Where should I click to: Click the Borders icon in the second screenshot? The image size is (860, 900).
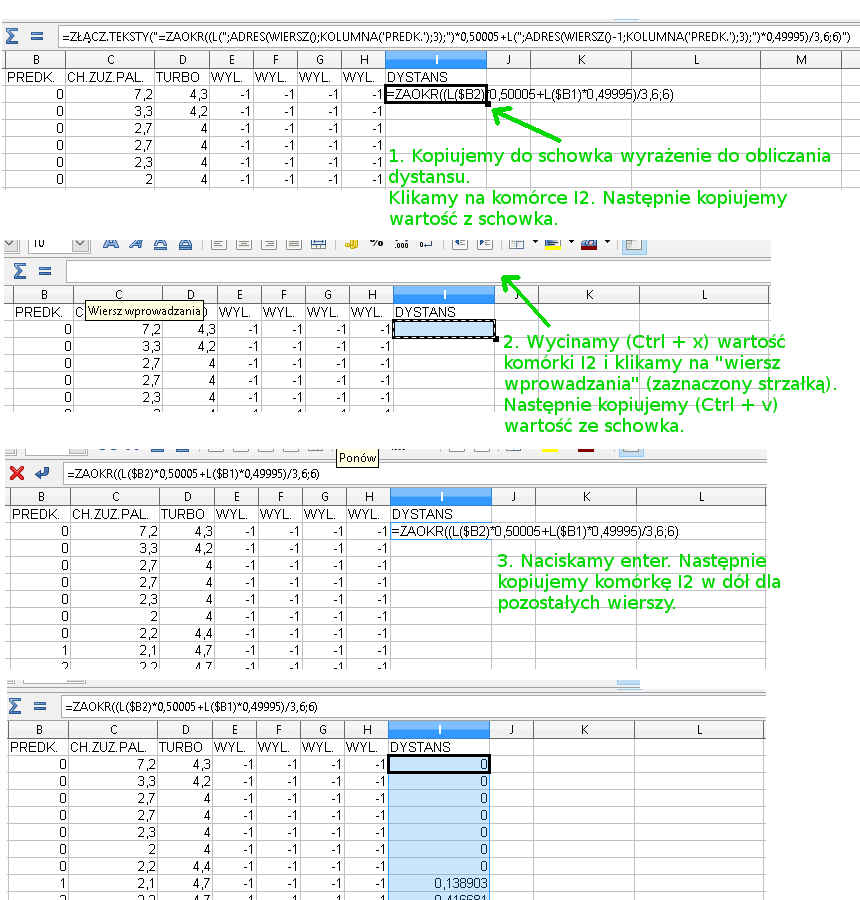516,244
